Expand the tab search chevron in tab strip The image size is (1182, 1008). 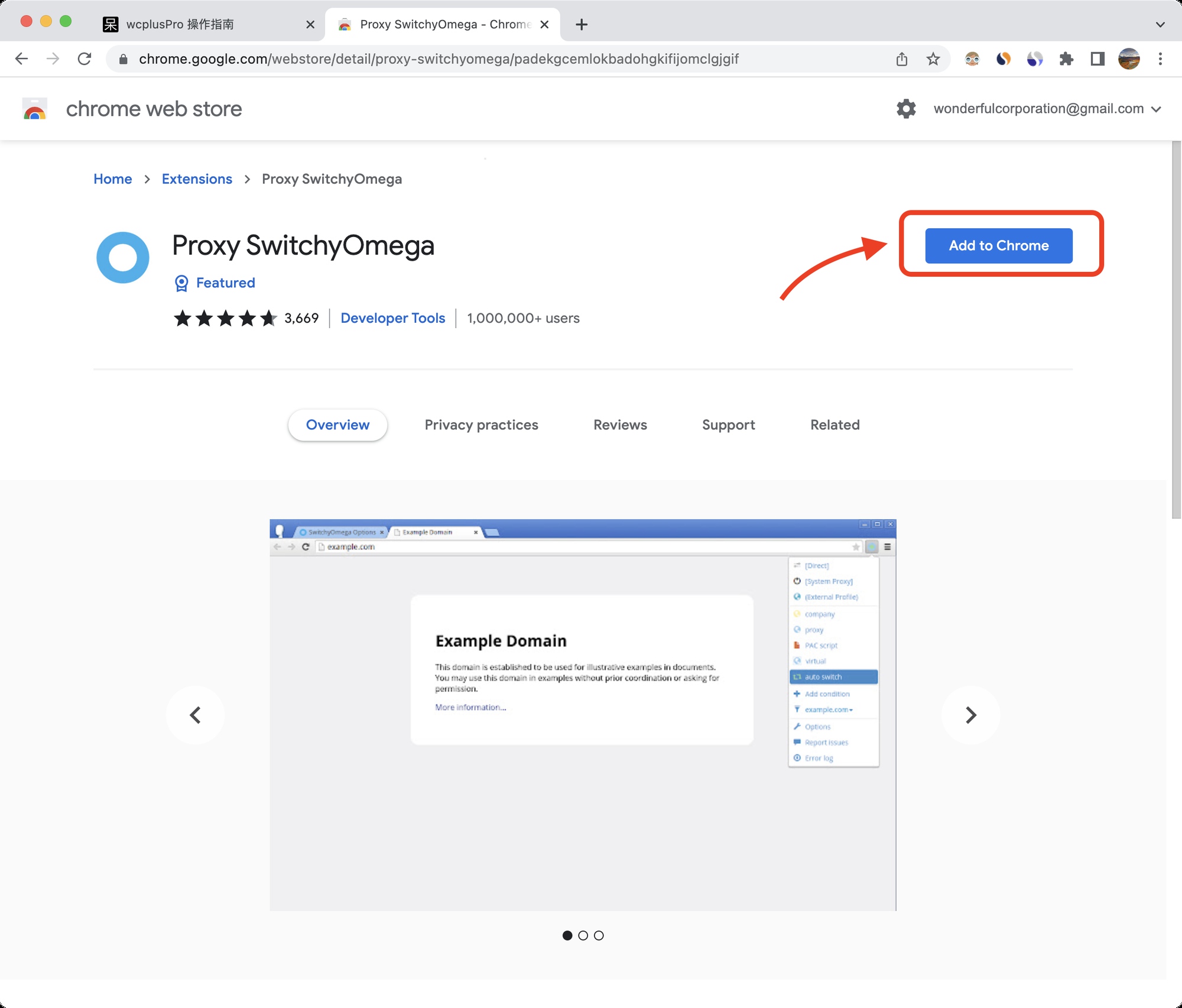point(1160,24)
